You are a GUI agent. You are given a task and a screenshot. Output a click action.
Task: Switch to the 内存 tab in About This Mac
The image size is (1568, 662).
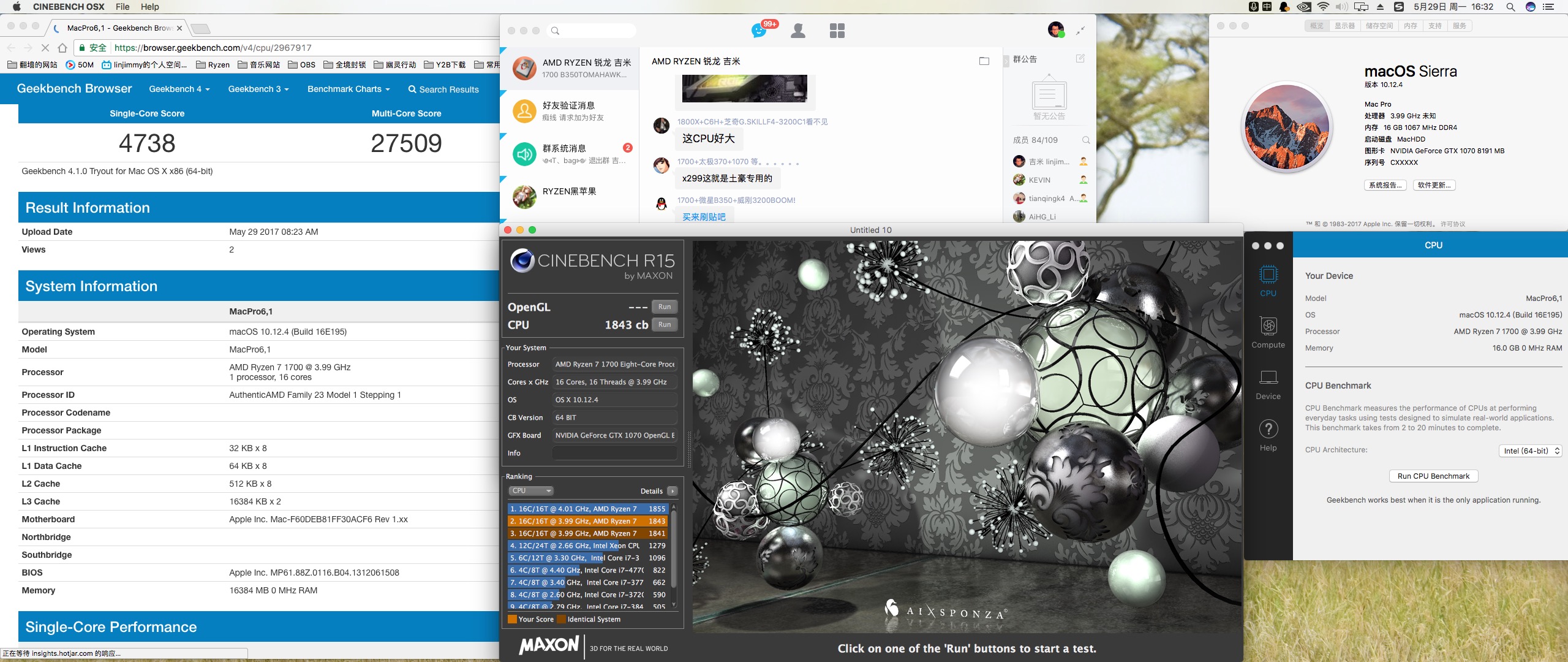tap(1411, 26)
